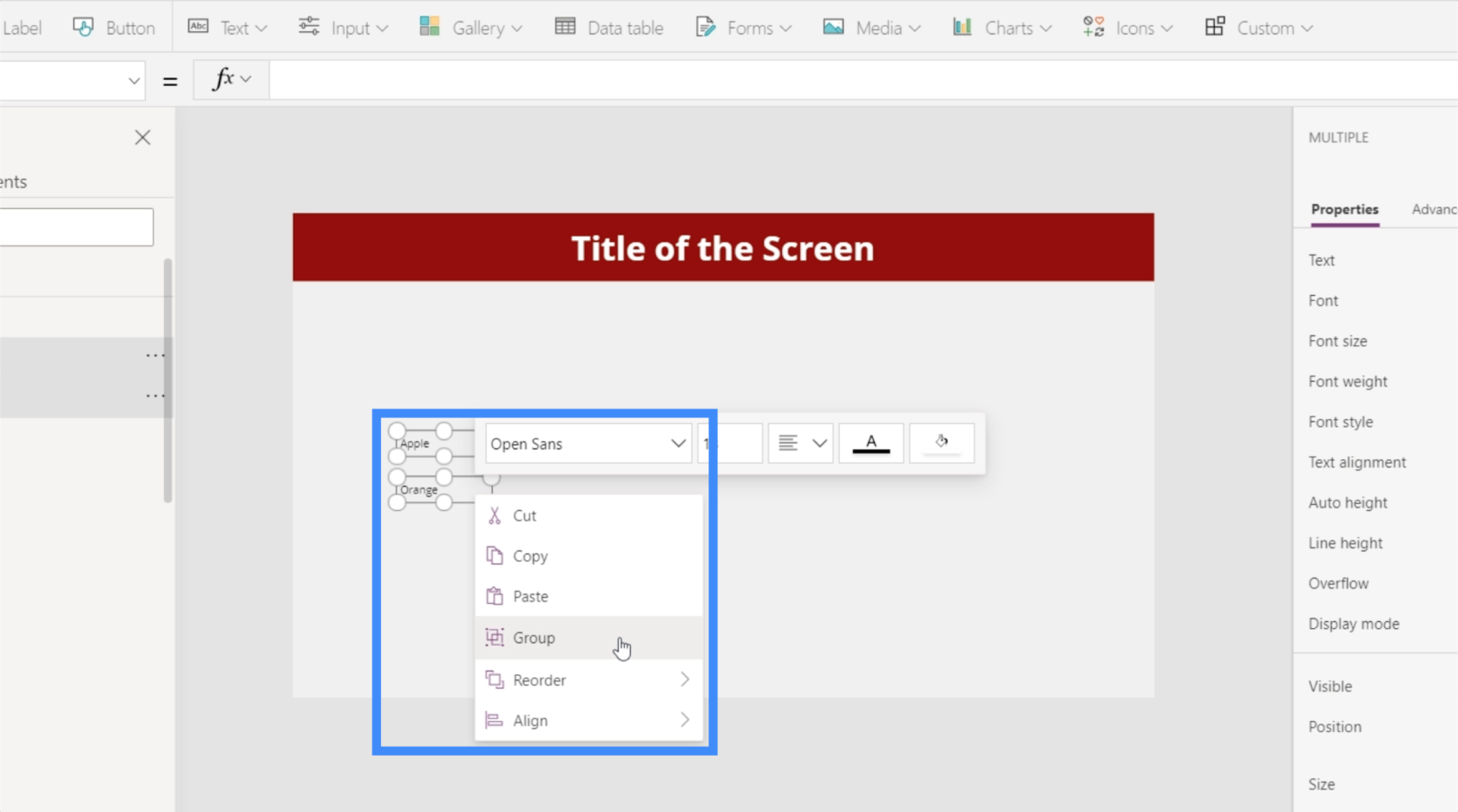1458x812 pixels.
Task: Open the Forms dropdown
Action: tap(744, 28)
